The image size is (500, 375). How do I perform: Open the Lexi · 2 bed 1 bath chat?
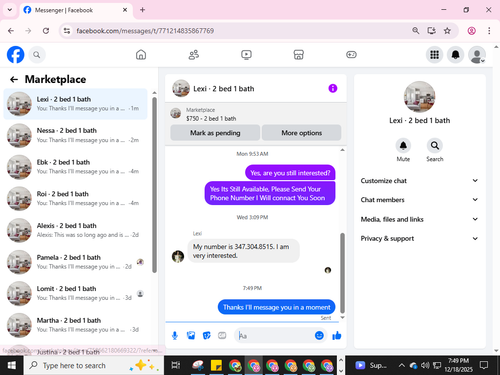pyautogui.click(x=75, y=104)
